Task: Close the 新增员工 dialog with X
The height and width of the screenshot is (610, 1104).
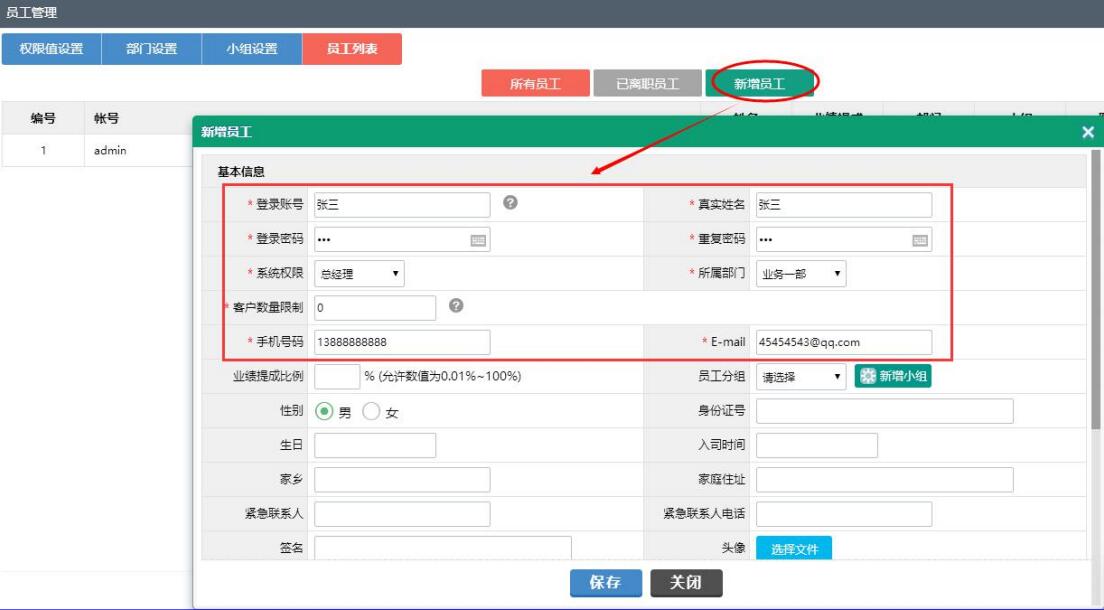Action: (1088, 132)
